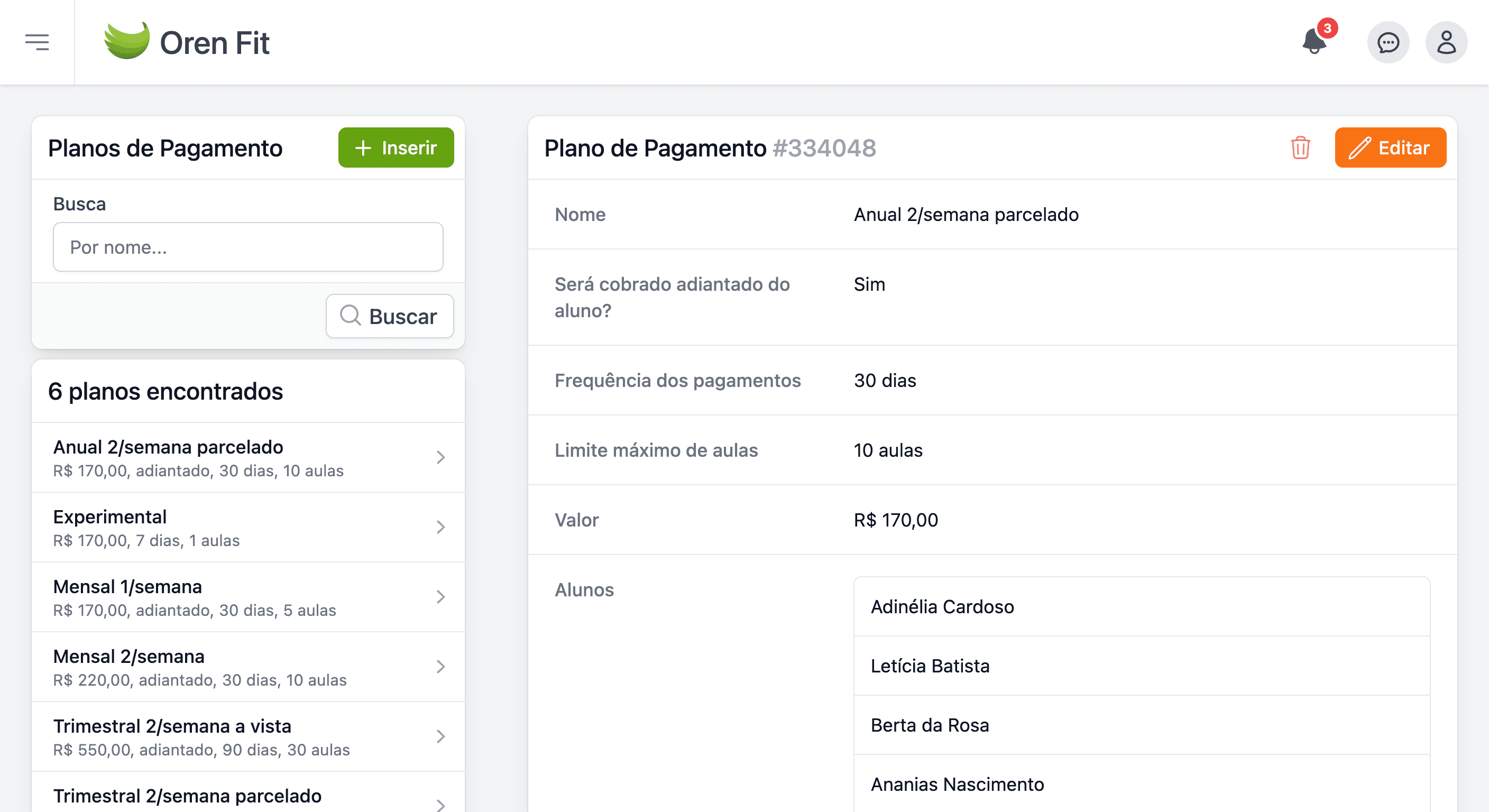The image size is (1489, 812).
Task: Select Trimestral 2/semana parcelado plan
Action: pos(248,792)
